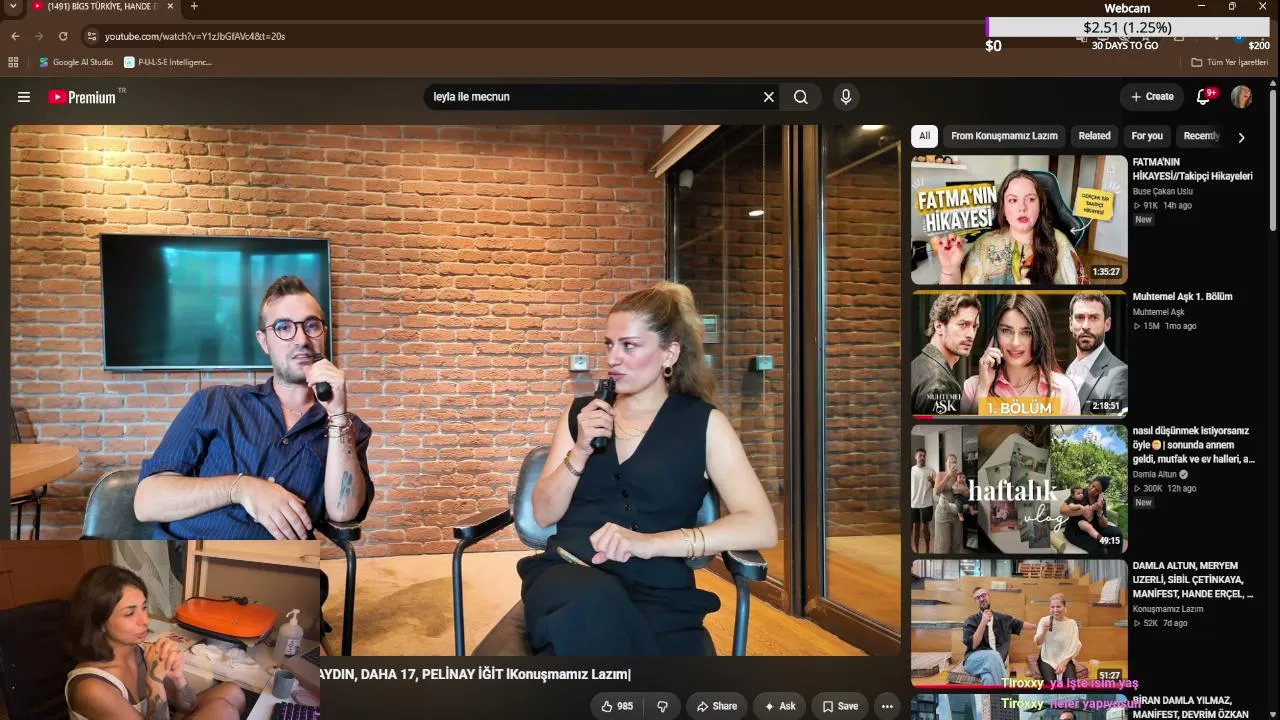Image resolution: width=1280 pixels, height=720 pixels.
Task: Open 'Muhtemel Aşk 1. Bölüm' thumbnail
Action: coord(1019,354)
